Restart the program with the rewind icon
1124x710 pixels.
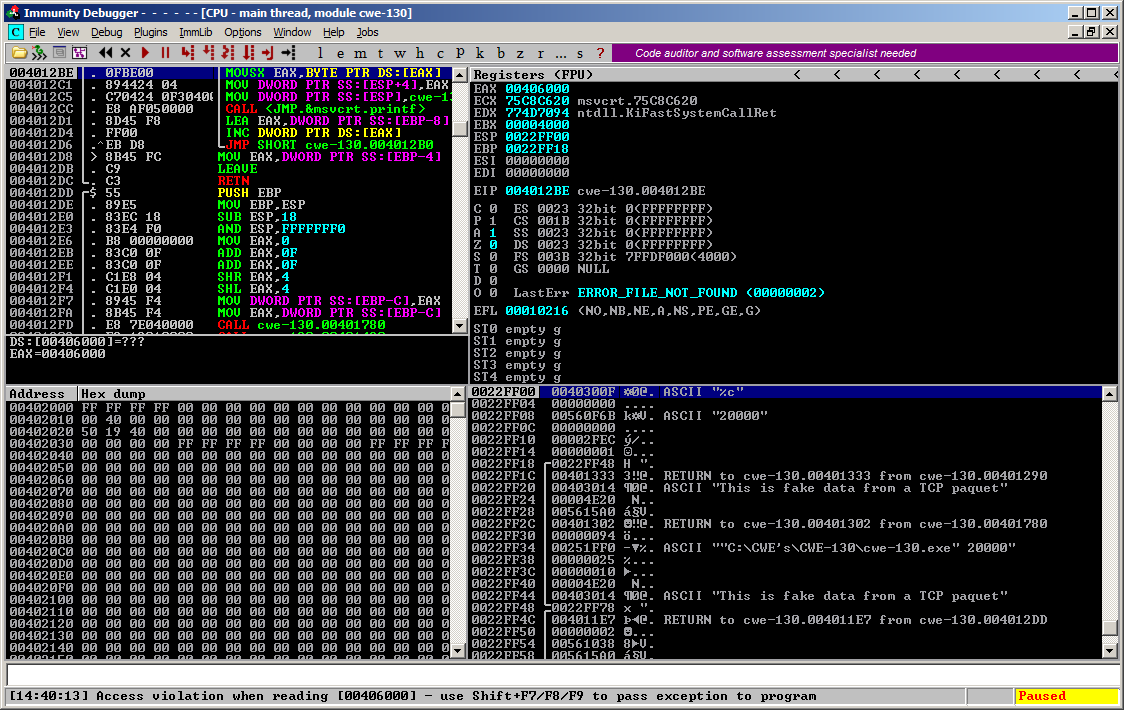[x=107, y=53]
